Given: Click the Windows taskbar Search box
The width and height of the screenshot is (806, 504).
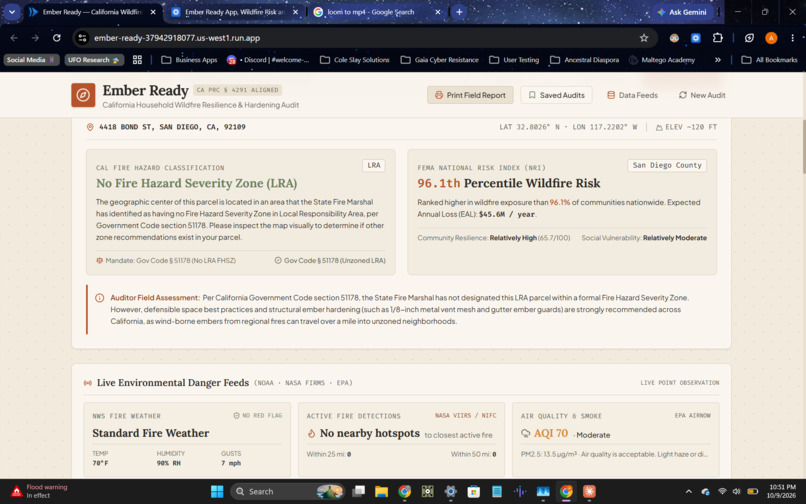Looking at the screenshot, I should click(287, 492).
